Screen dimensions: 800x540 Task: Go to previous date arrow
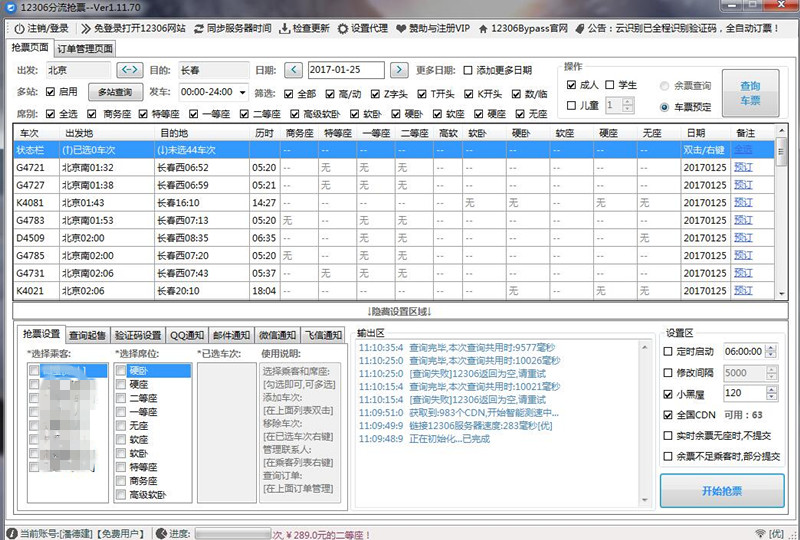coord(293,69)
